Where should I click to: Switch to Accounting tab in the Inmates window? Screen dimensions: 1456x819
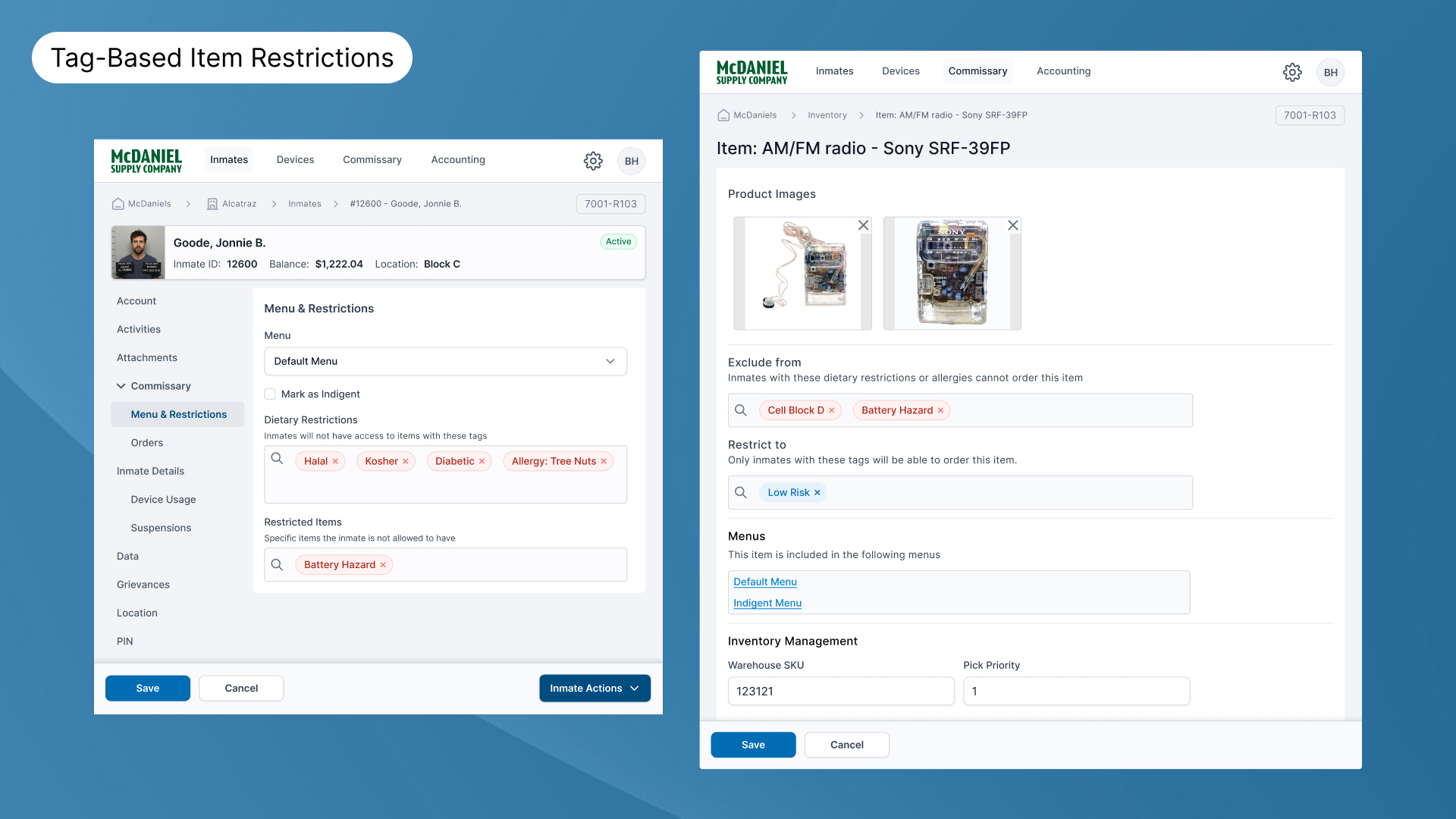tap(458, 160)
